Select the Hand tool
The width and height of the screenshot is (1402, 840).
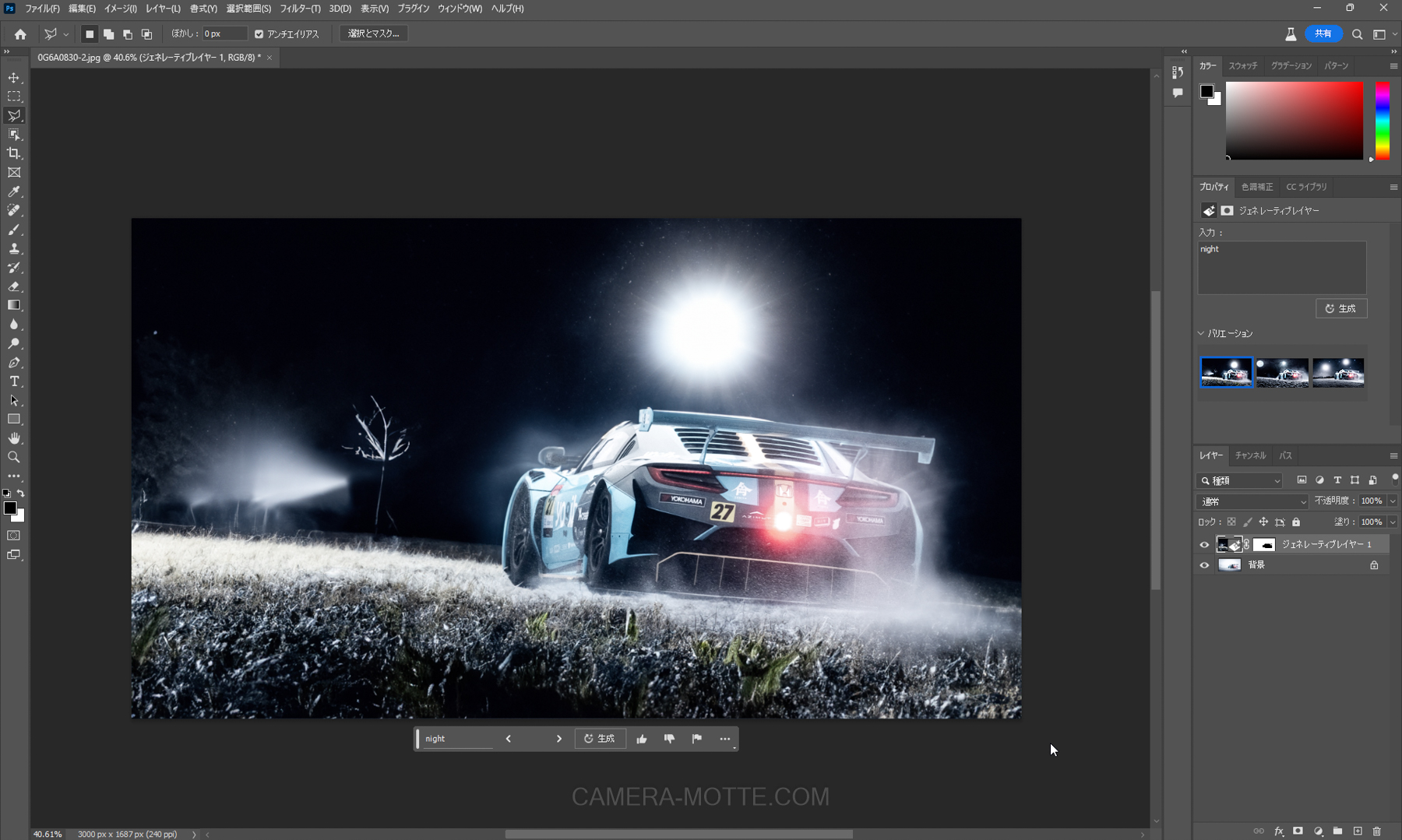click(14, 438)
